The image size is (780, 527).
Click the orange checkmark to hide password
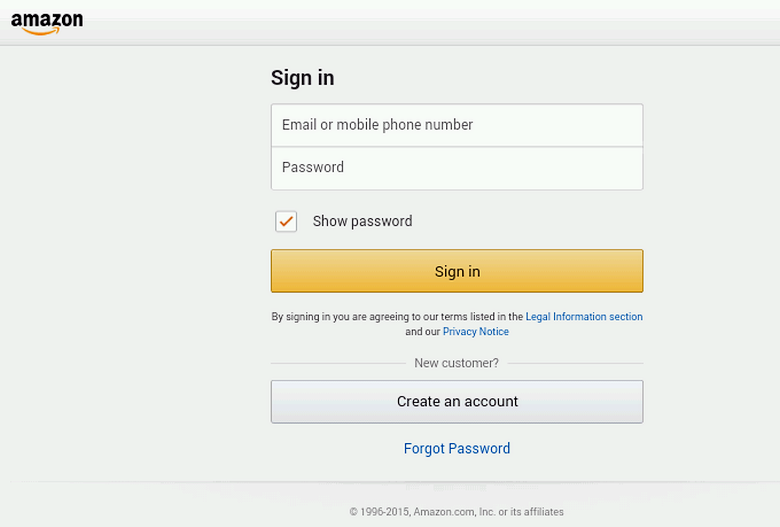click(287, 221)
